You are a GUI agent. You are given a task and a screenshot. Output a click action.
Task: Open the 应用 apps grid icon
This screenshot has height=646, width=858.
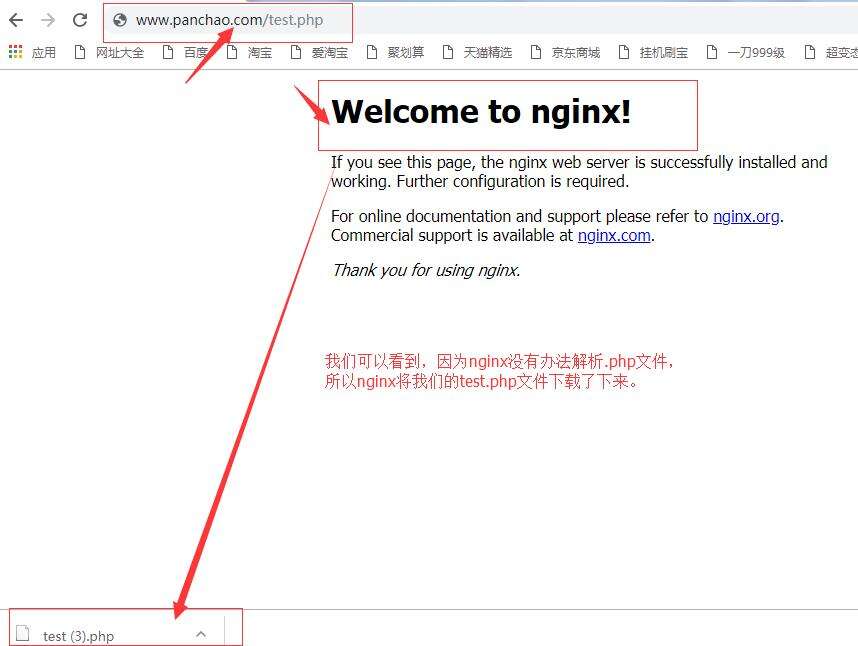(15, 52)
